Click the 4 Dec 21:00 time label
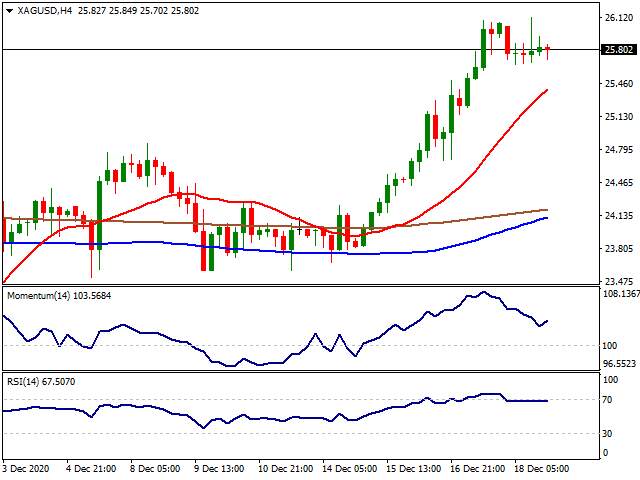The height and width of the screenshot is (480, 640). click(x=91, y=469)
